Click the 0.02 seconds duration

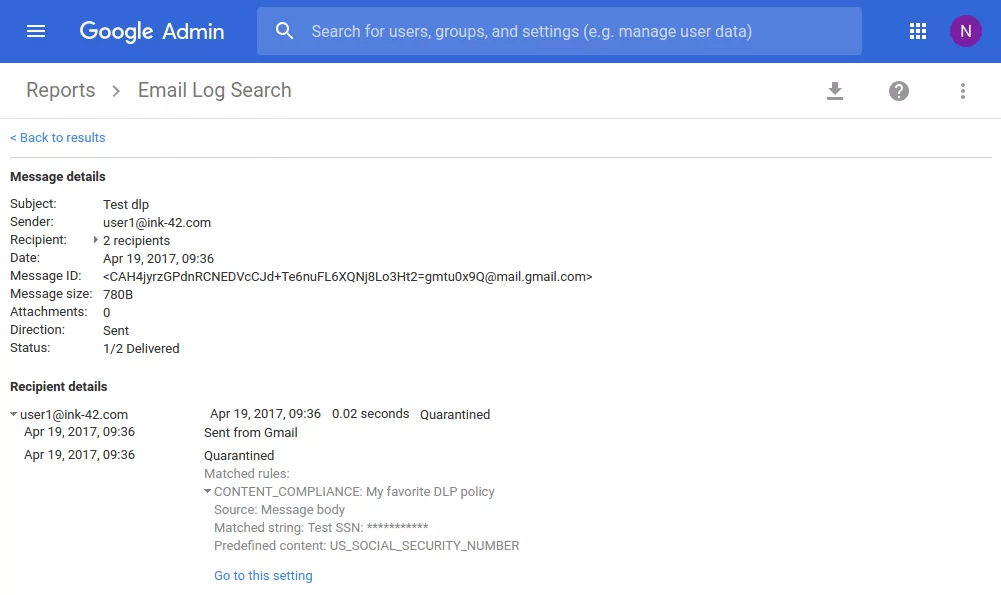(x=370, y=414)
